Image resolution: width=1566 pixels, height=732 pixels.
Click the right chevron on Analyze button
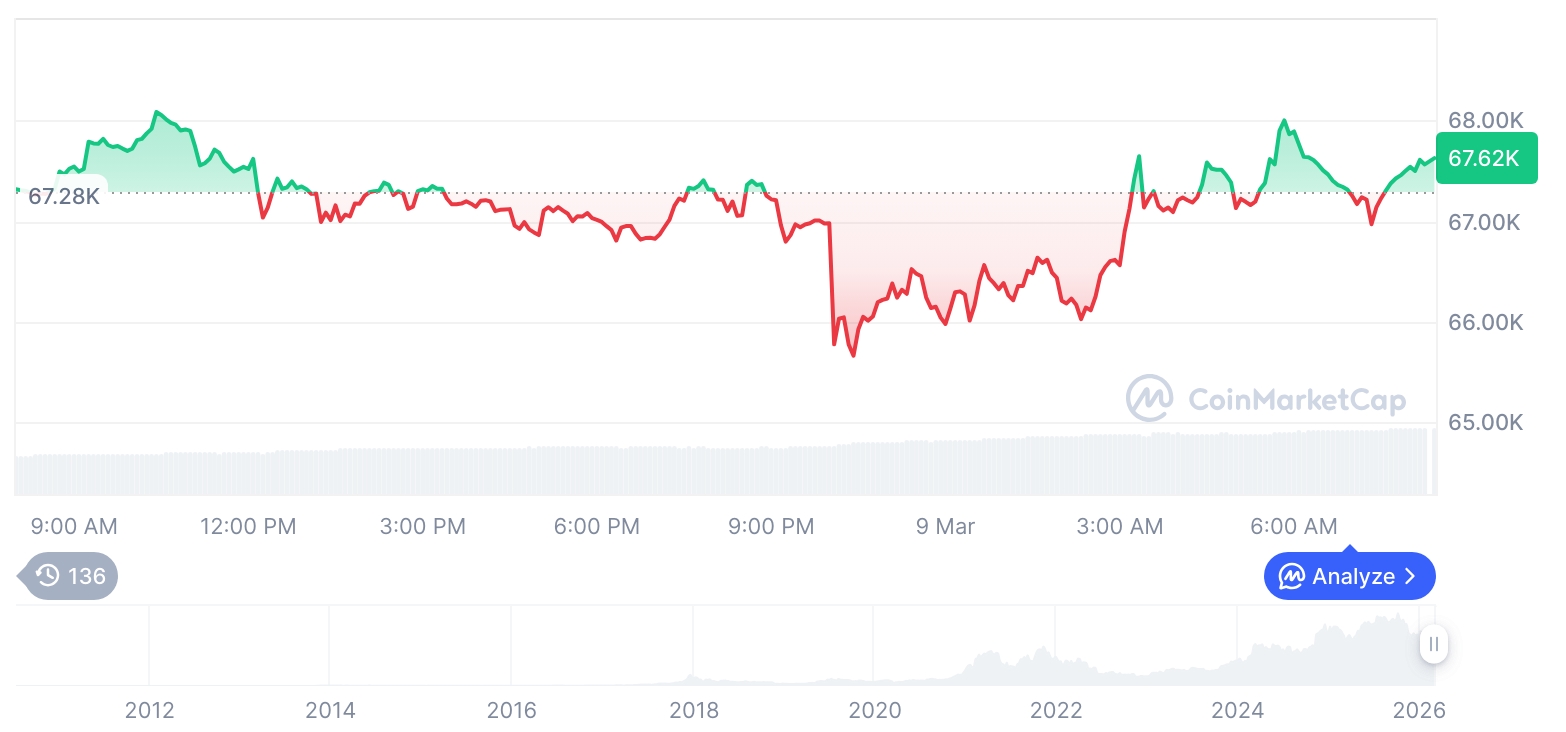click(1410, 576)
